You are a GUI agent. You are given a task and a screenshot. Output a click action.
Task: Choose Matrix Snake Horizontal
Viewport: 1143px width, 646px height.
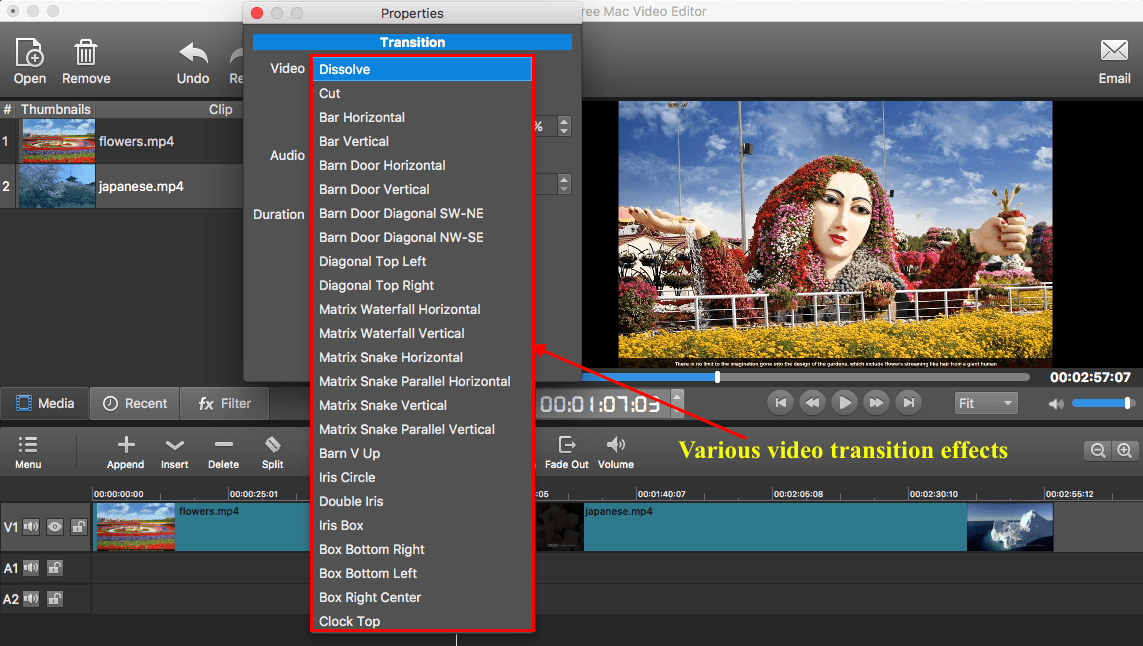point(422,357)
